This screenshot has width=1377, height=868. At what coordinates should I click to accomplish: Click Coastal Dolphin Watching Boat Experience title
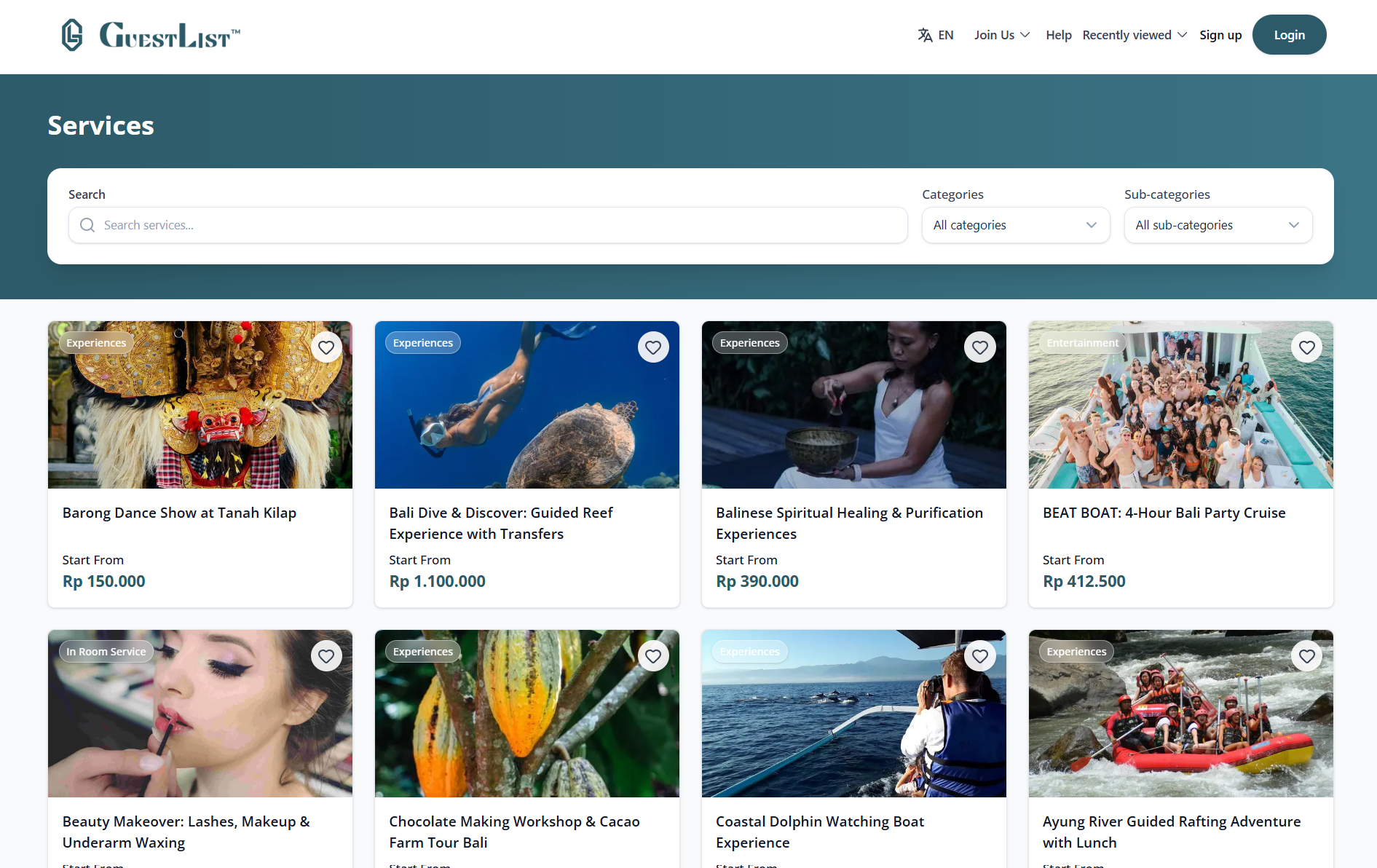point(820,832)
